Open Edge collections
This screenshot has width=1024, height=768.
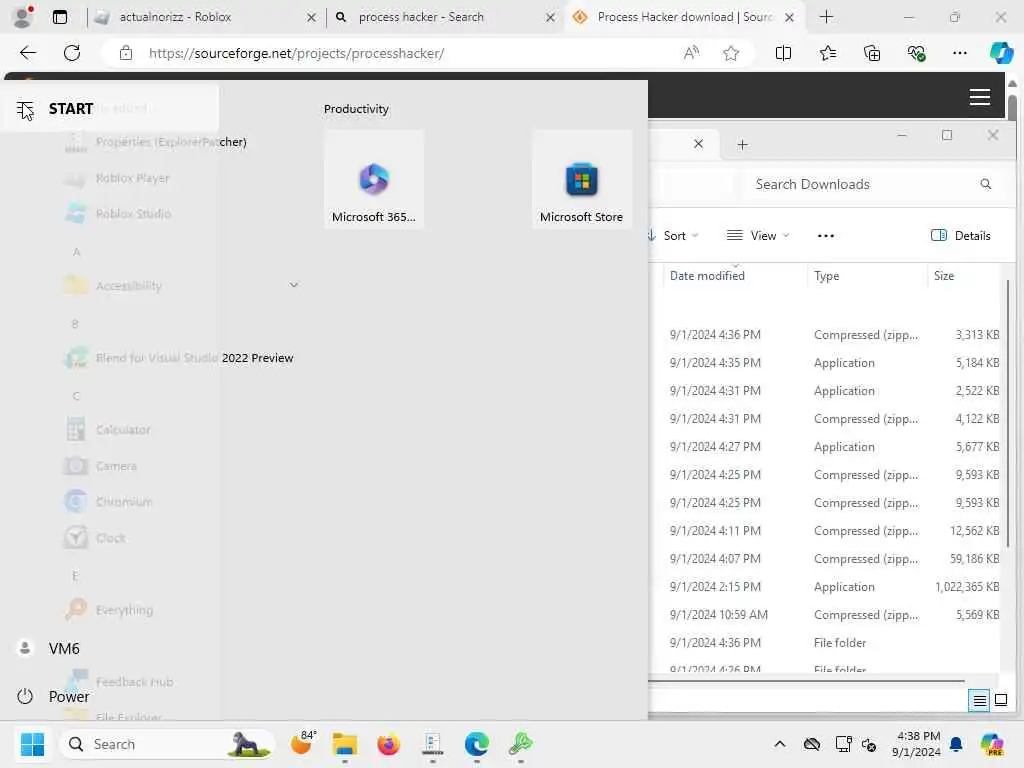pyautogui.click(x=872, y=53)
